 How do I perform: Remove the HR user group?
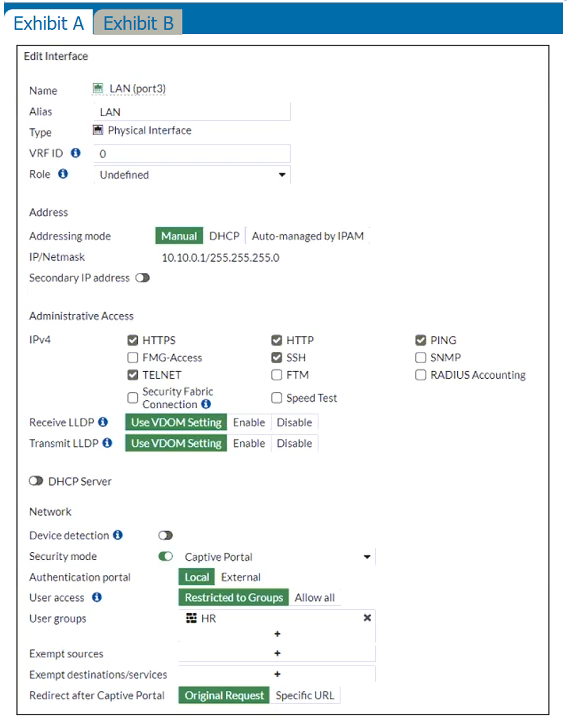(x=367, y=617)
